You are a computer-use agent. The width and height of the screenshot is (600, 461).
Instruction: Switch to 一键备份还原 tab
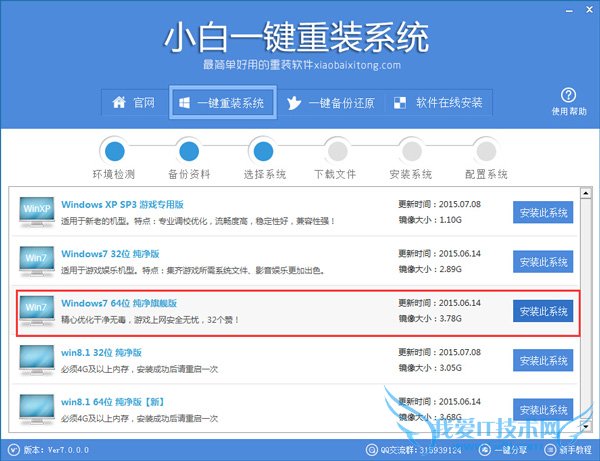pyautogui.click(x=331, y=103)
